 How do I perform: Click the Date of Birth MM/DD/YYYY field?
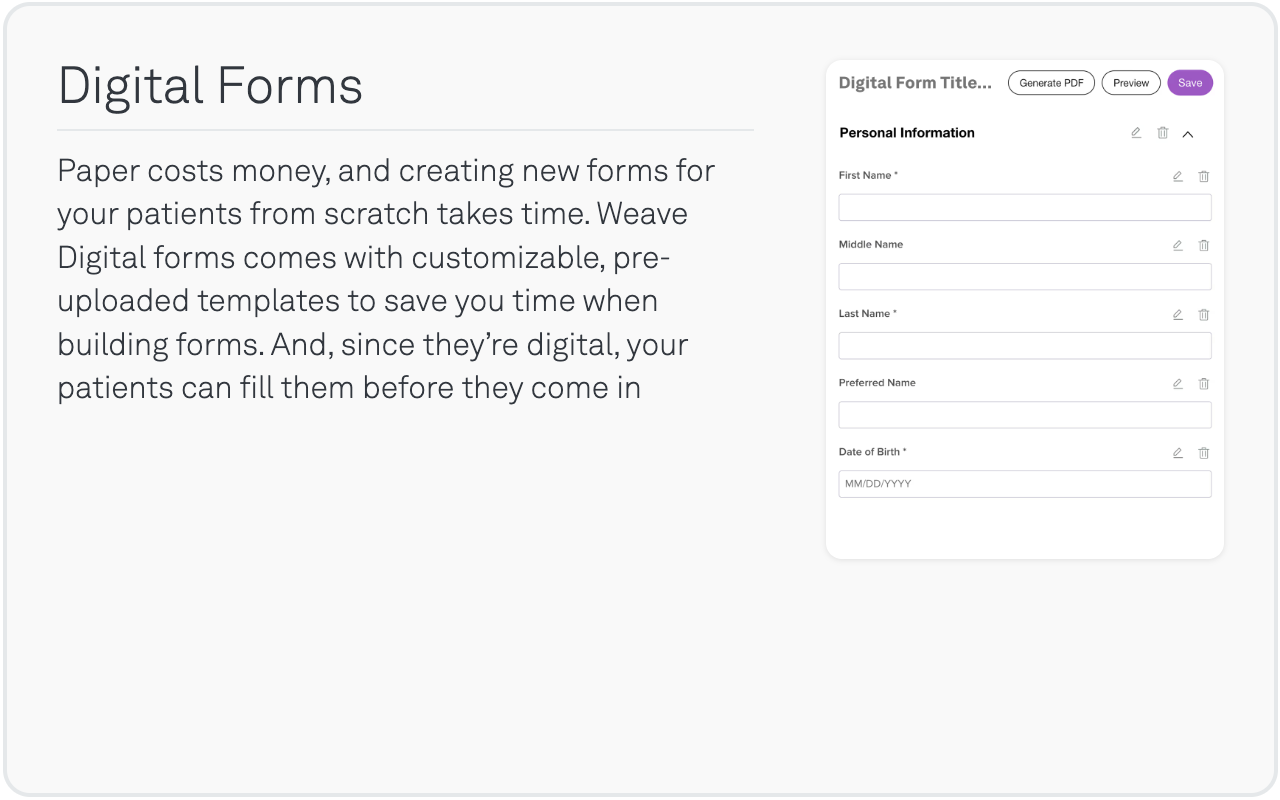1025,484
